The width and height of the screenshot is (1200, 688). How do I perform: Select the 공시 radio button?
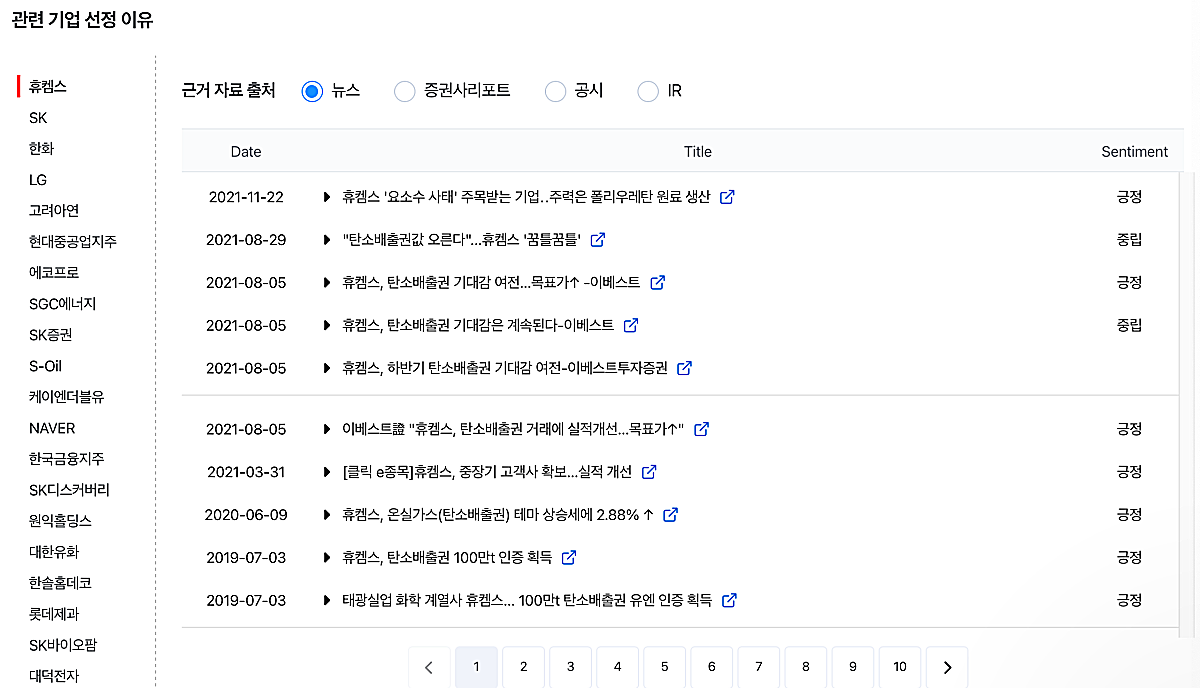point(555,91)
